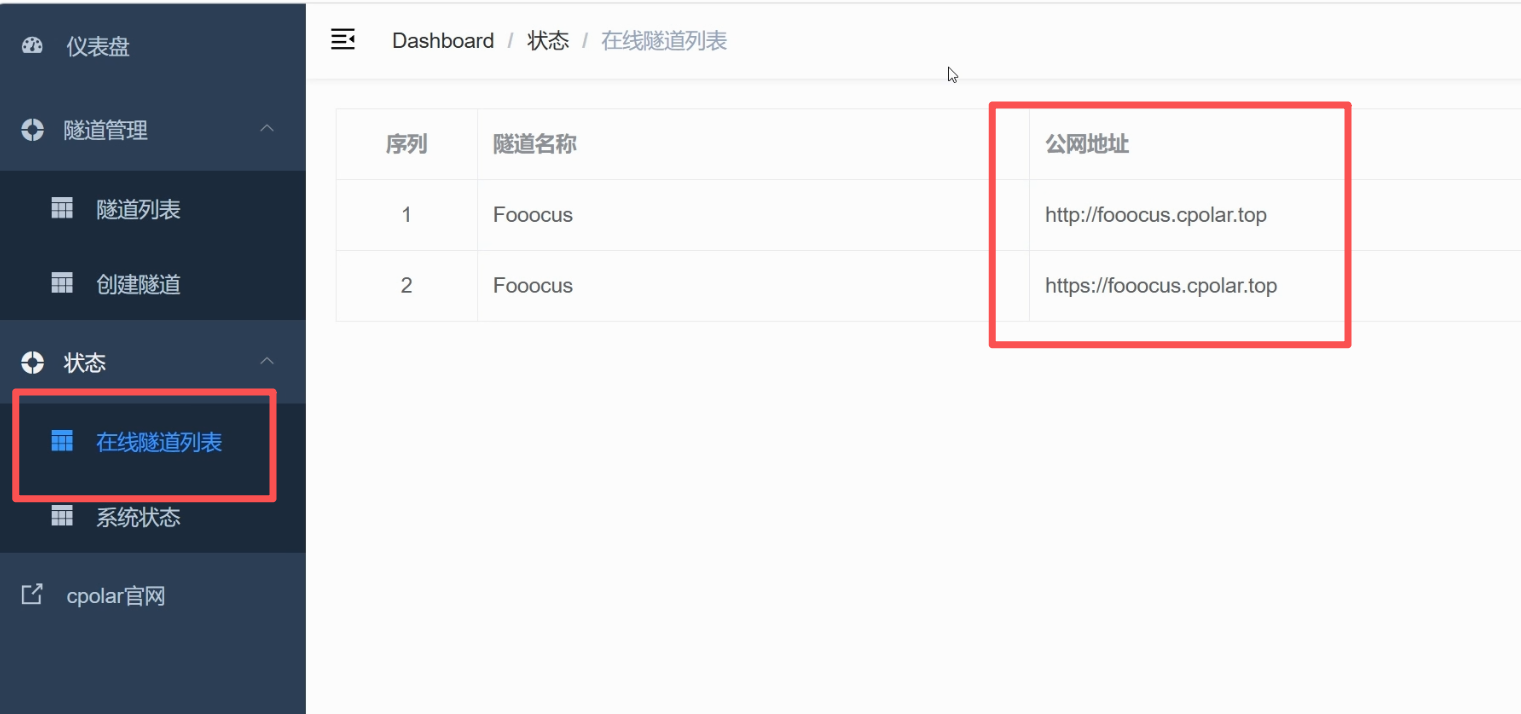The image size is (1521, 714).
Task: Click the blue grid icon beside 在线隧道列表
Action: coord(62,441)
